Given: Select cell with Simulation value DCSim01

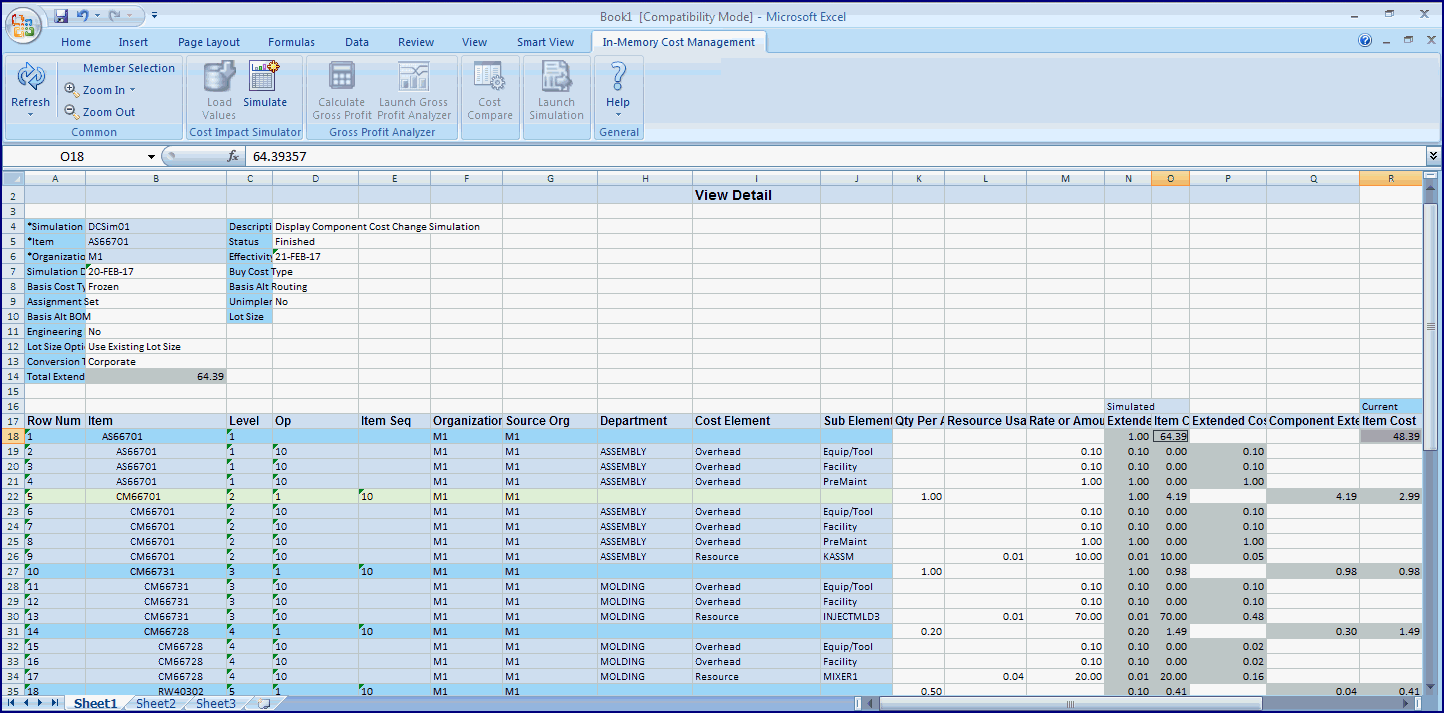Looking at the screenshot, I should click(x=156, y=227).
